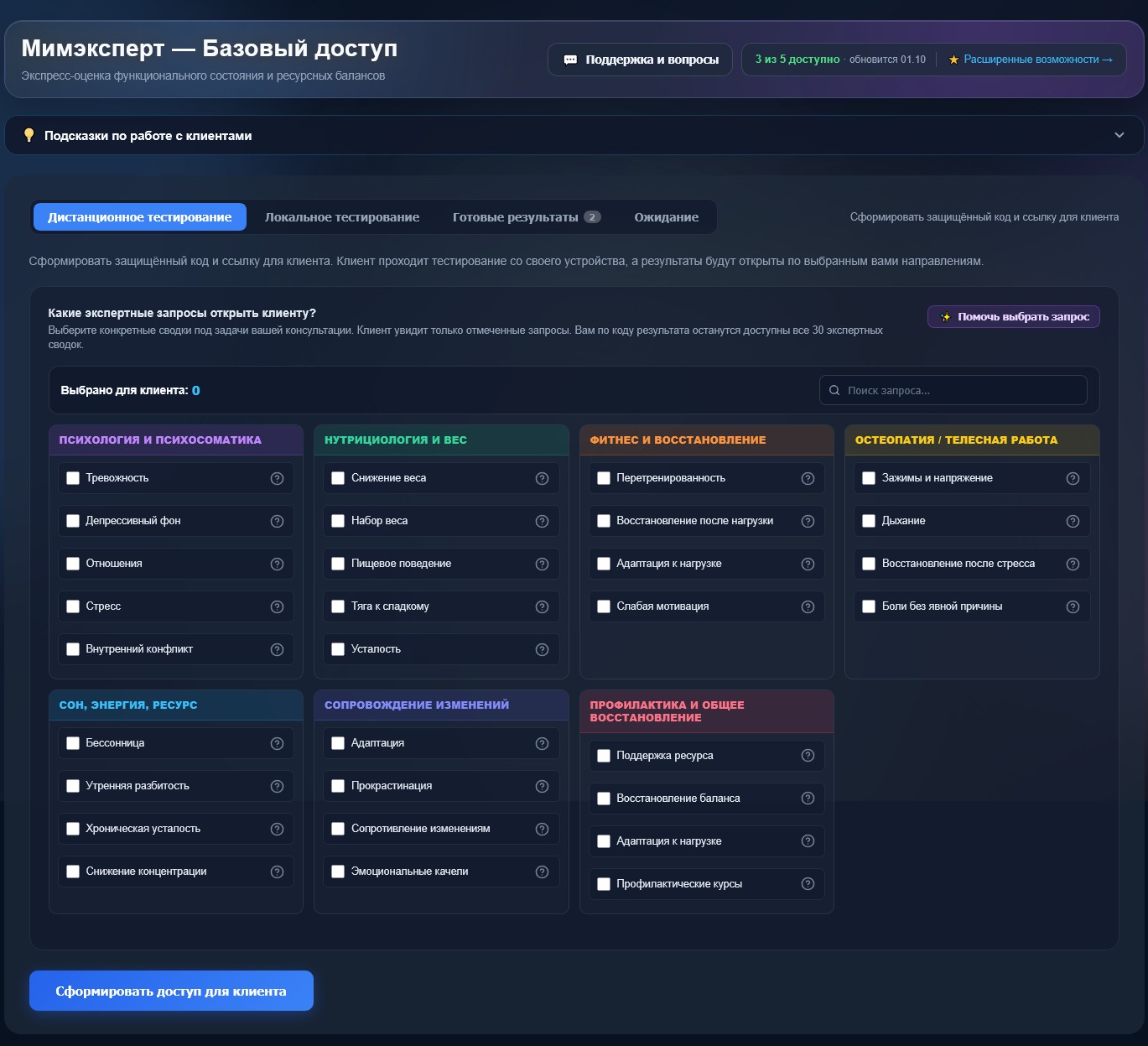Image resolution: width=1148 pixels, height=1046 pixels.
Task: Open help icon for Депрессивный фон
Action: click(277, 521)
